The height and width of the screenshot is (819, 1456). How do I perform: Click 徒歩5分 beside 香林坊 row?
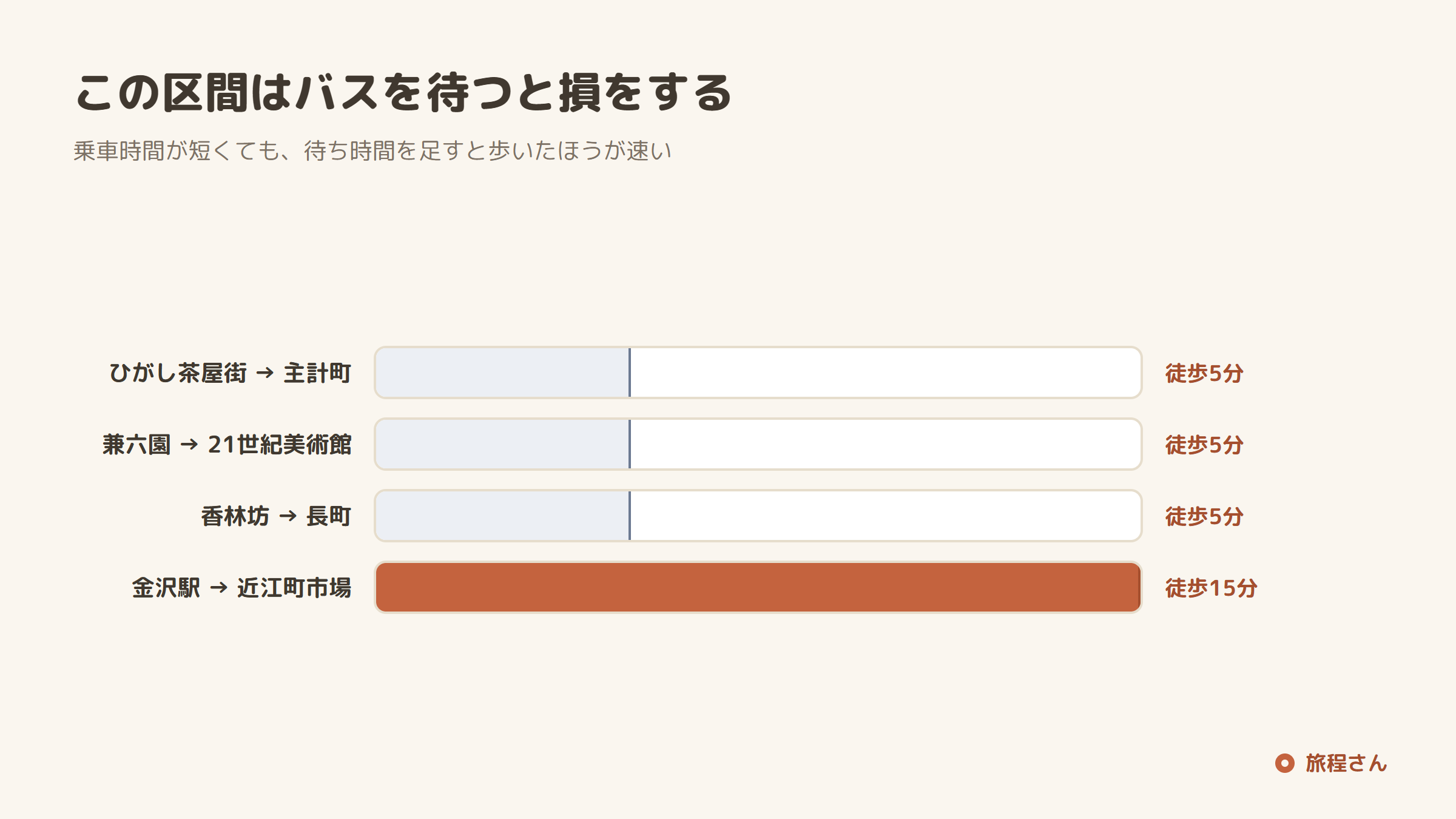1204,516
